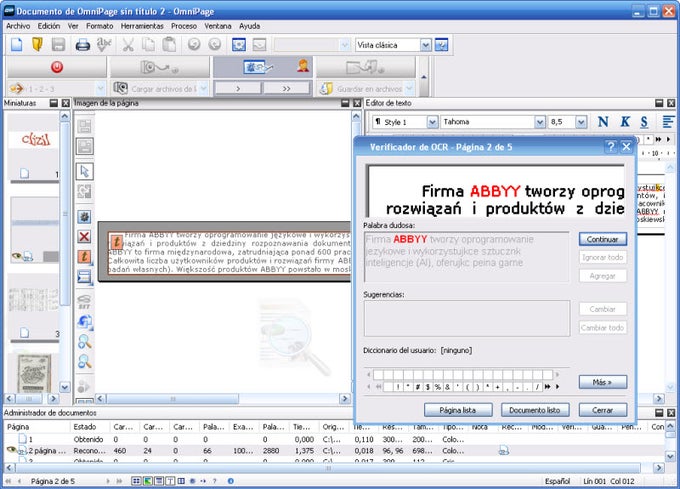
Task: Run the spell check (abc) icon
Action: tap(104, 45)
